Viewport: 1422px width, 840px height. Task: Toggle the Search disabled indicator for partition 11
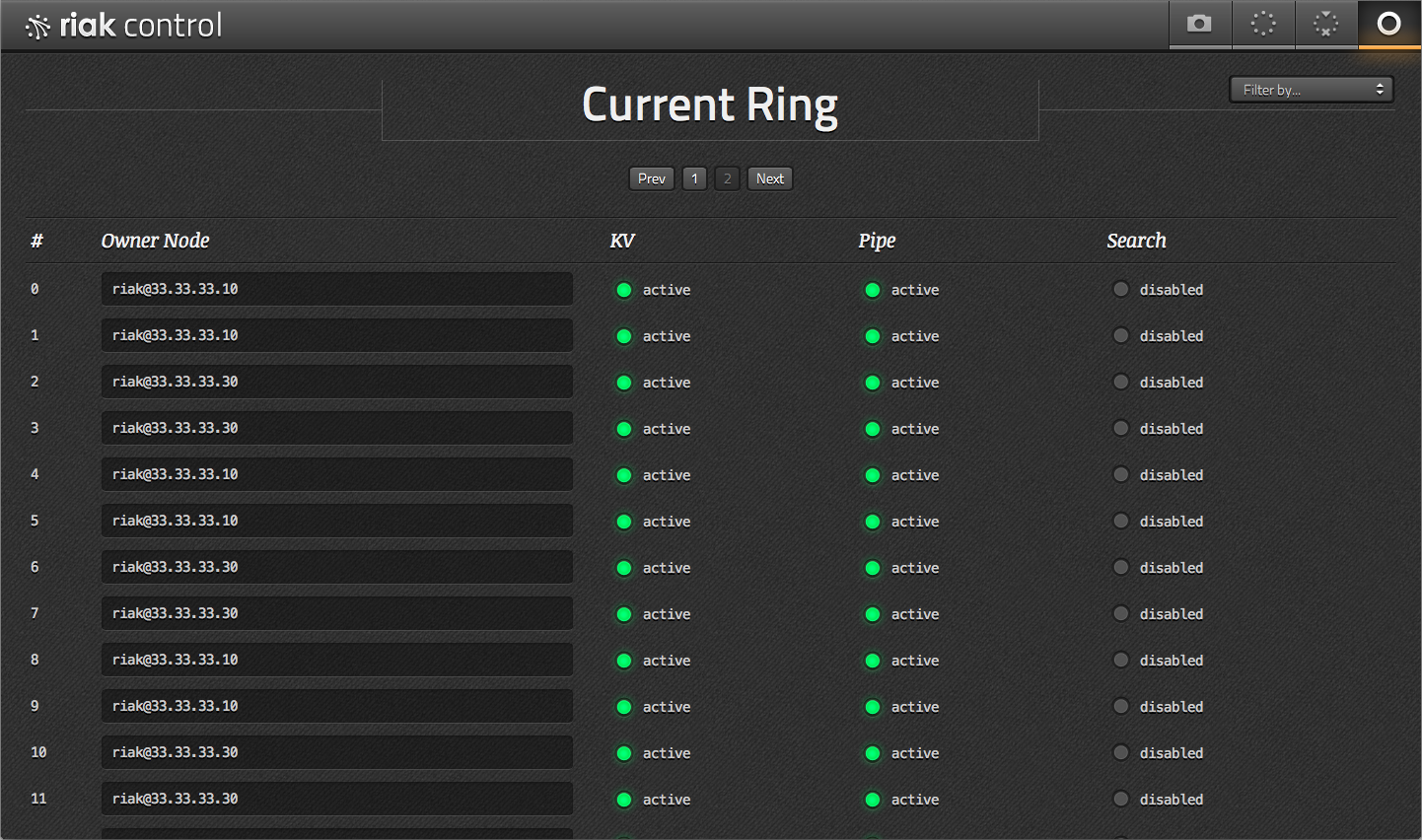[1121, 799]
